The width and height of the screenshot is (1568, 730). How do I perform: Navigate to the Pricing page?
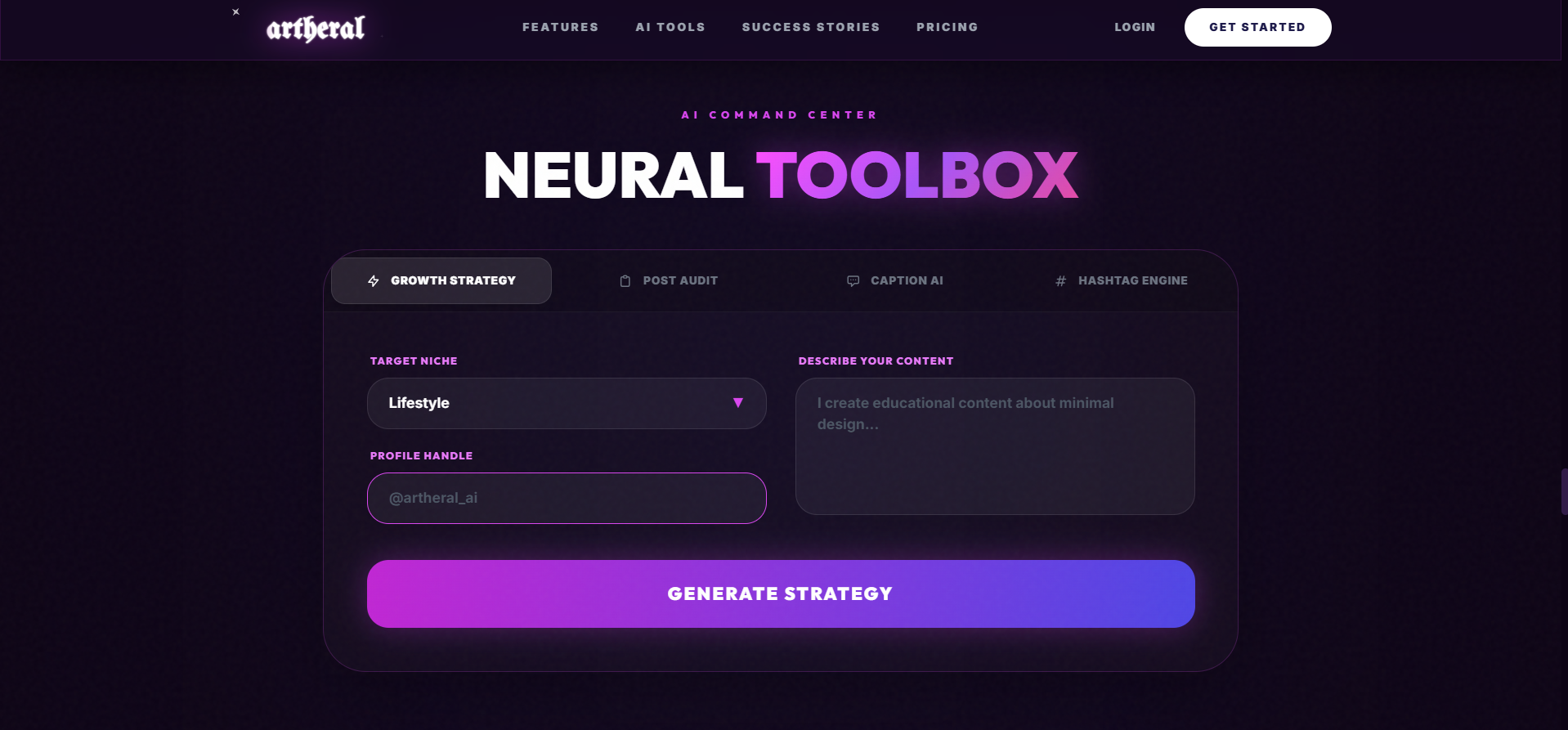pos(947,27)
